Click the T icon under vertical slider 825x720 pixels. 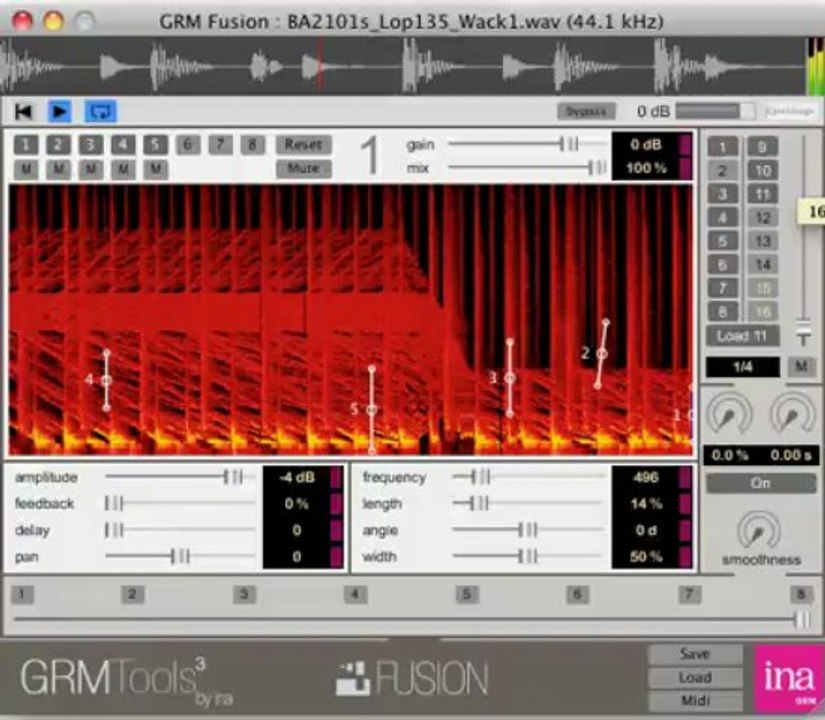(803, 339)
